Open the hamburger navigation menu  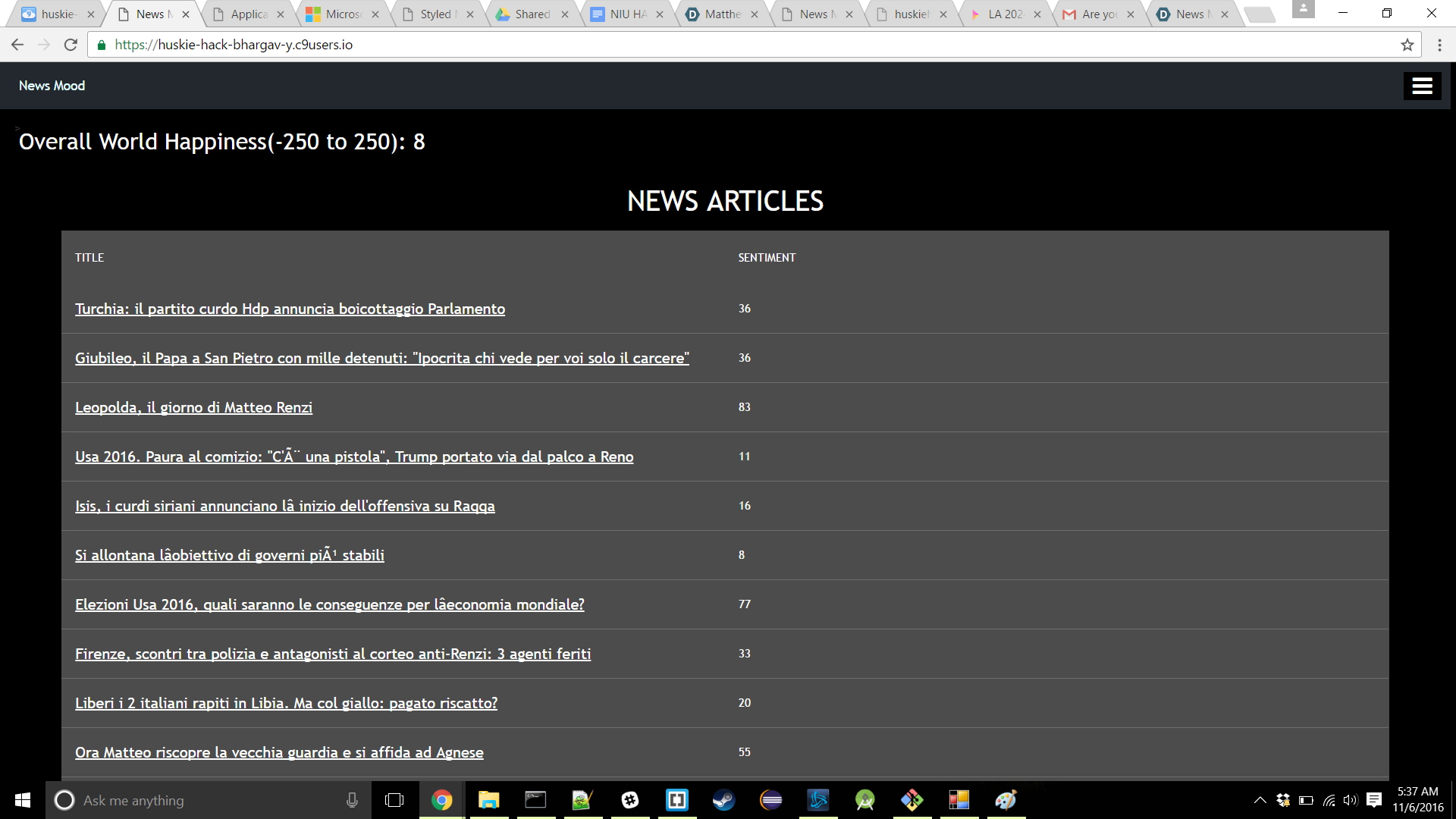click(1422, 86)
